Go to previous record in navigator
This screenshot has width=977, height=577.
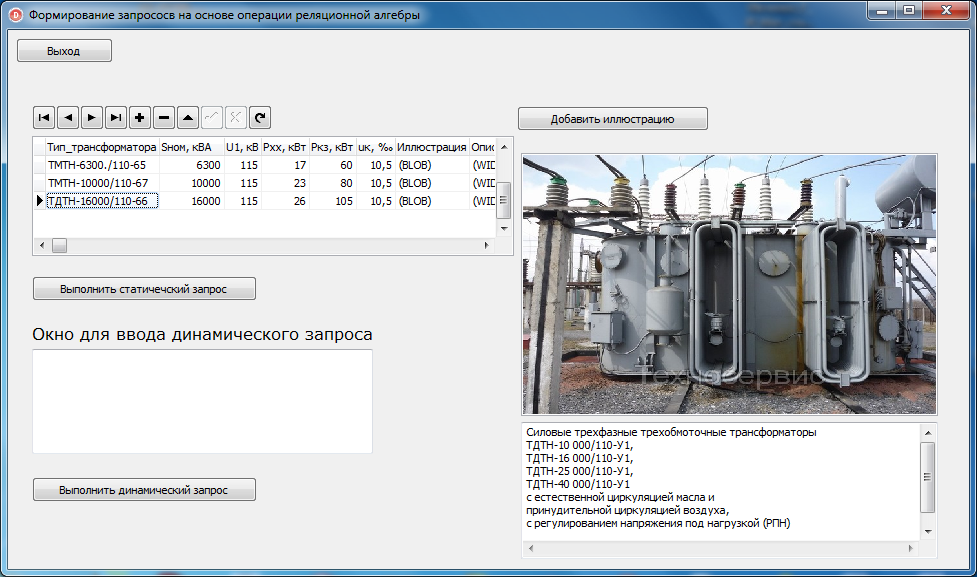pyautogui.click(x=68, y=118)
